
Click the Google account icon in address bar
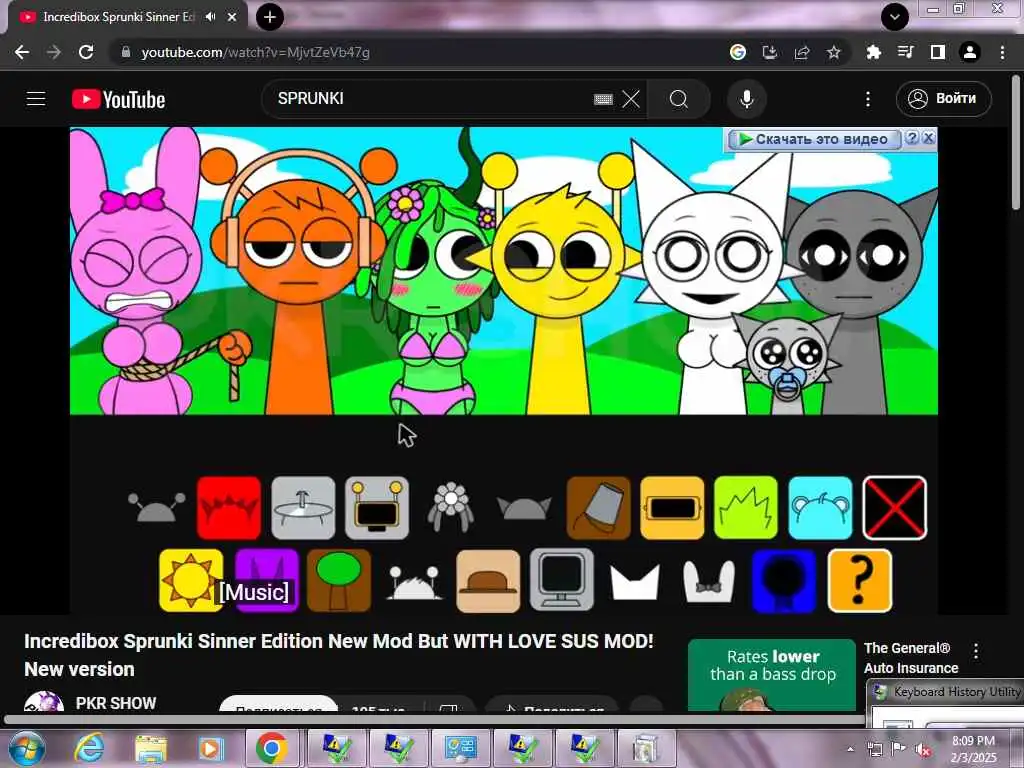[x=738, y=52]
